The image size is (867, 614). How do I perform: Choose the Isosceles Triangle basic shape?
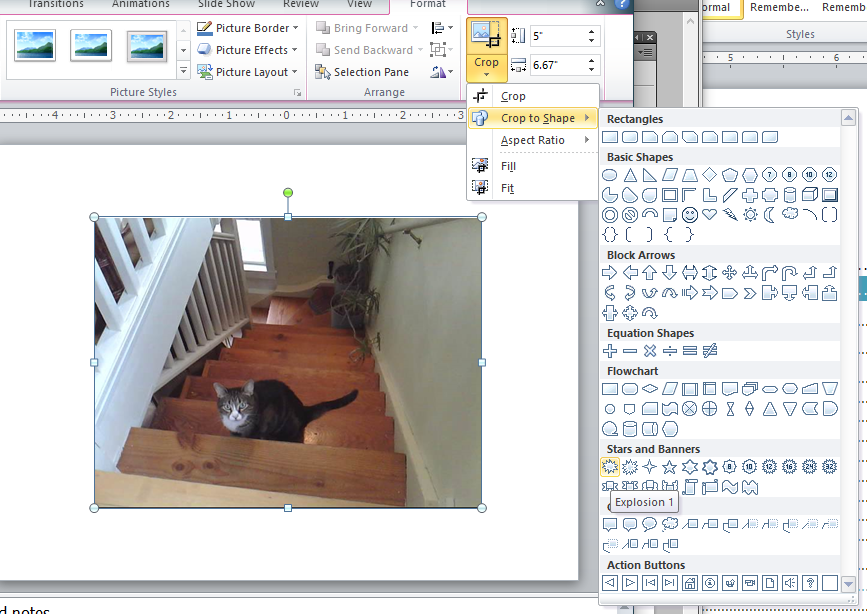pos(630,175)
